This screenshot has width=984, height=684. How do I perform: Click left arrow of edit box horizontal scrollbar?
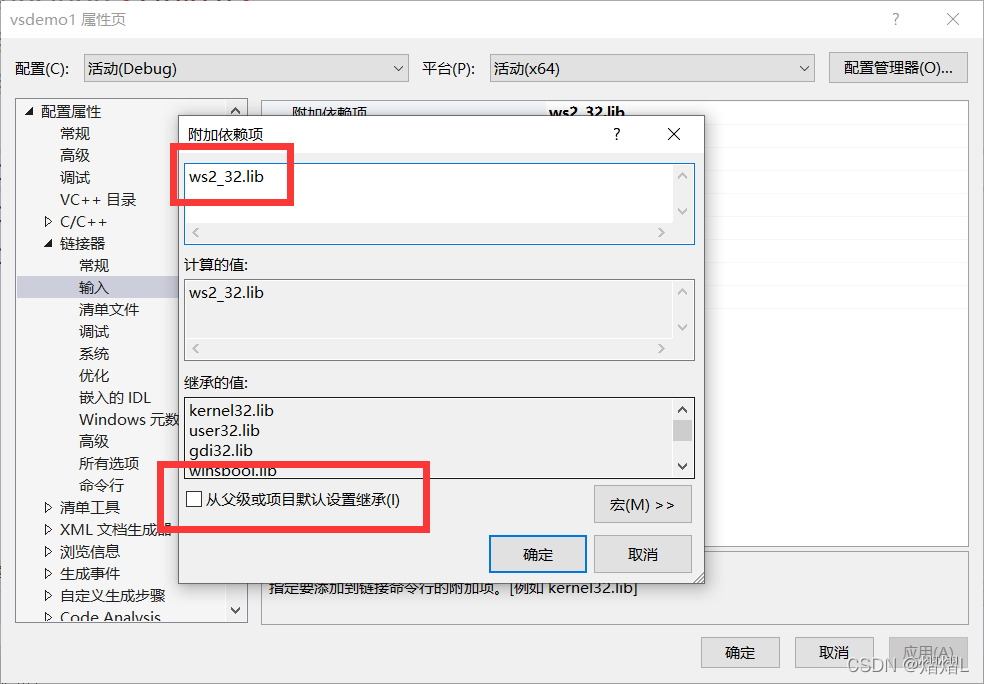point(196,232)
